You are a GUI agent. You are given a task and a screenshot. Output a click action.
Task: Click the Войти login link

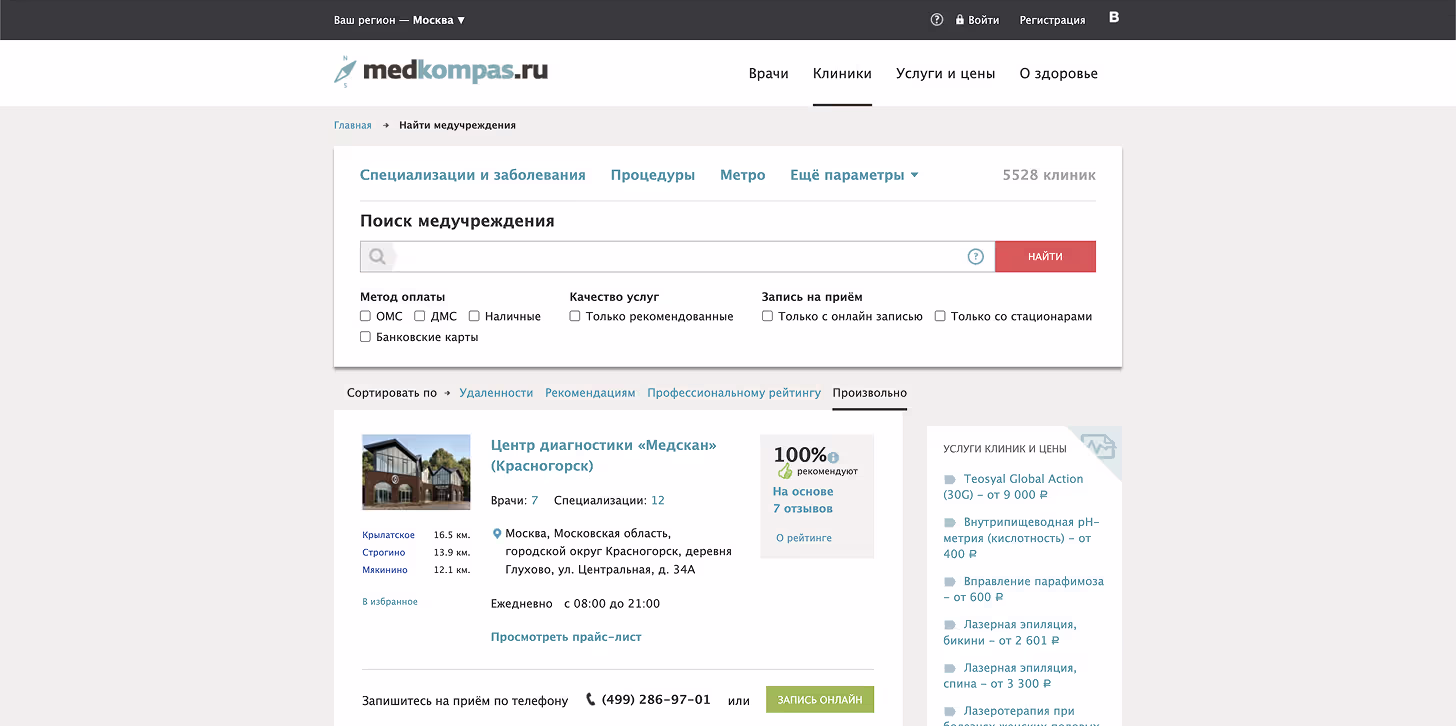(984, 20)
